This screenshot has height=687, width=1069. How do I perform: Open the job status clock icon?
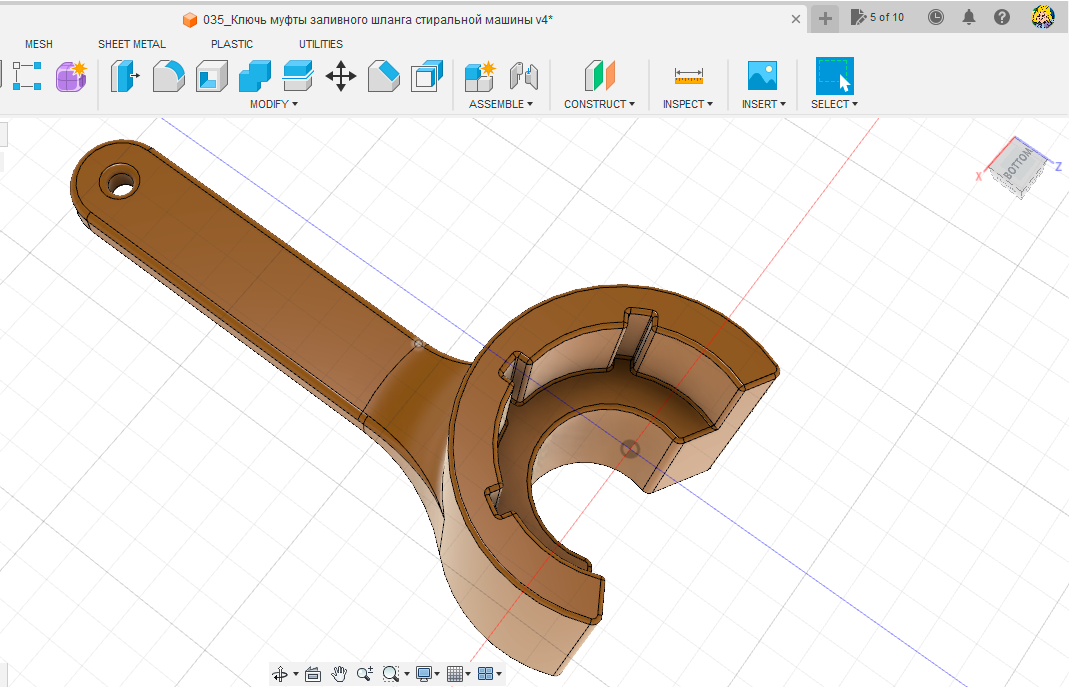point(936,17)
